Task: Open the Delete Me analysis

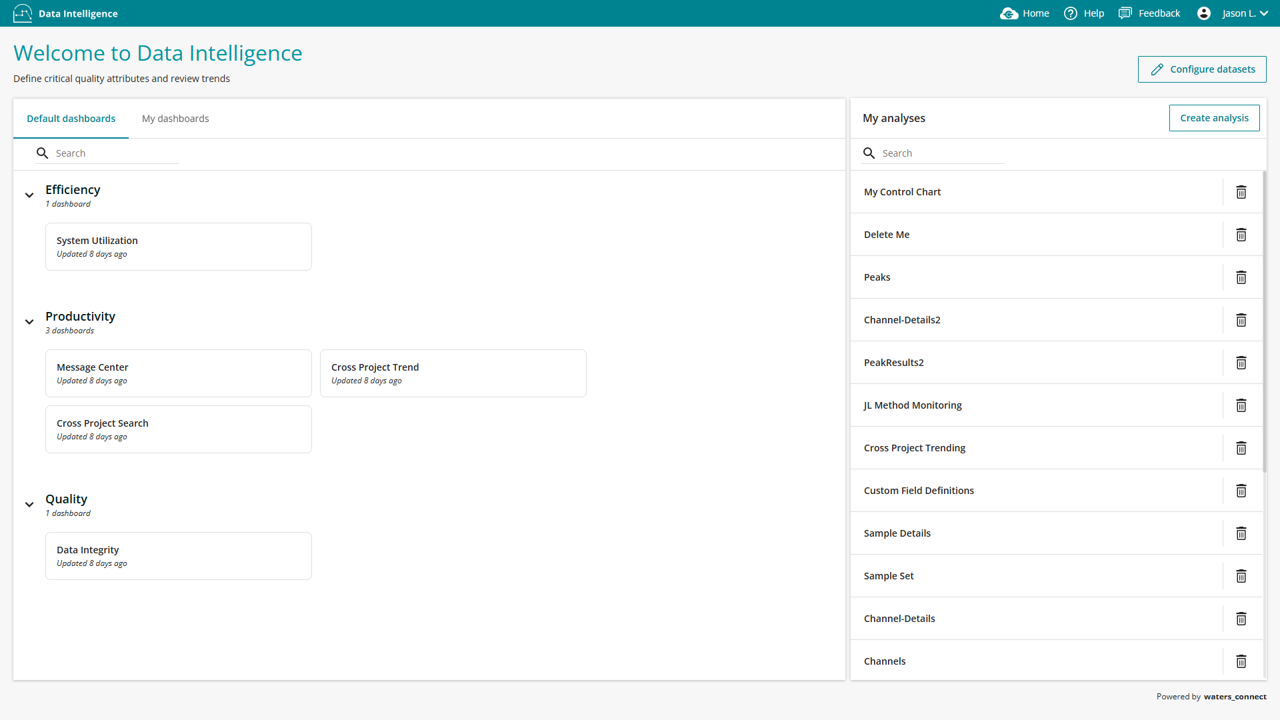Action: click(1036, 235)
